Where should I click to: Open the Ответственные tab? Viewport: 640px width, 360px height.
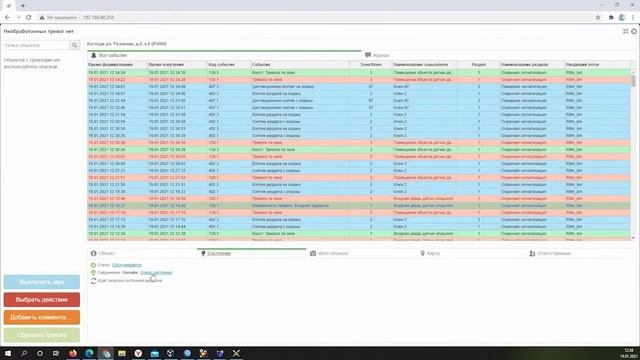pos(581,253)
